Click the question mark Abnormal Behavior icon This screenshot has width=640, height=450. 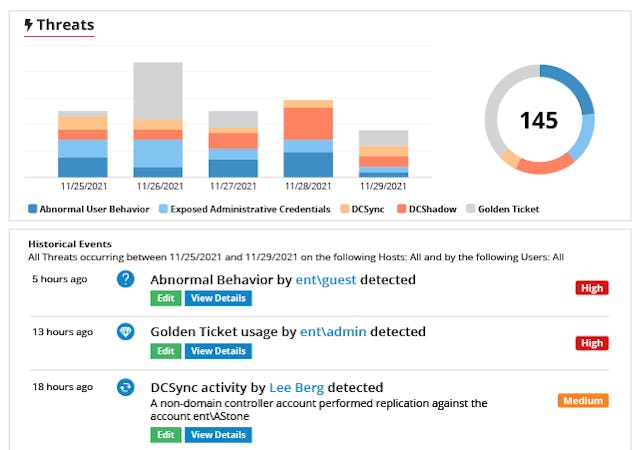125,279
